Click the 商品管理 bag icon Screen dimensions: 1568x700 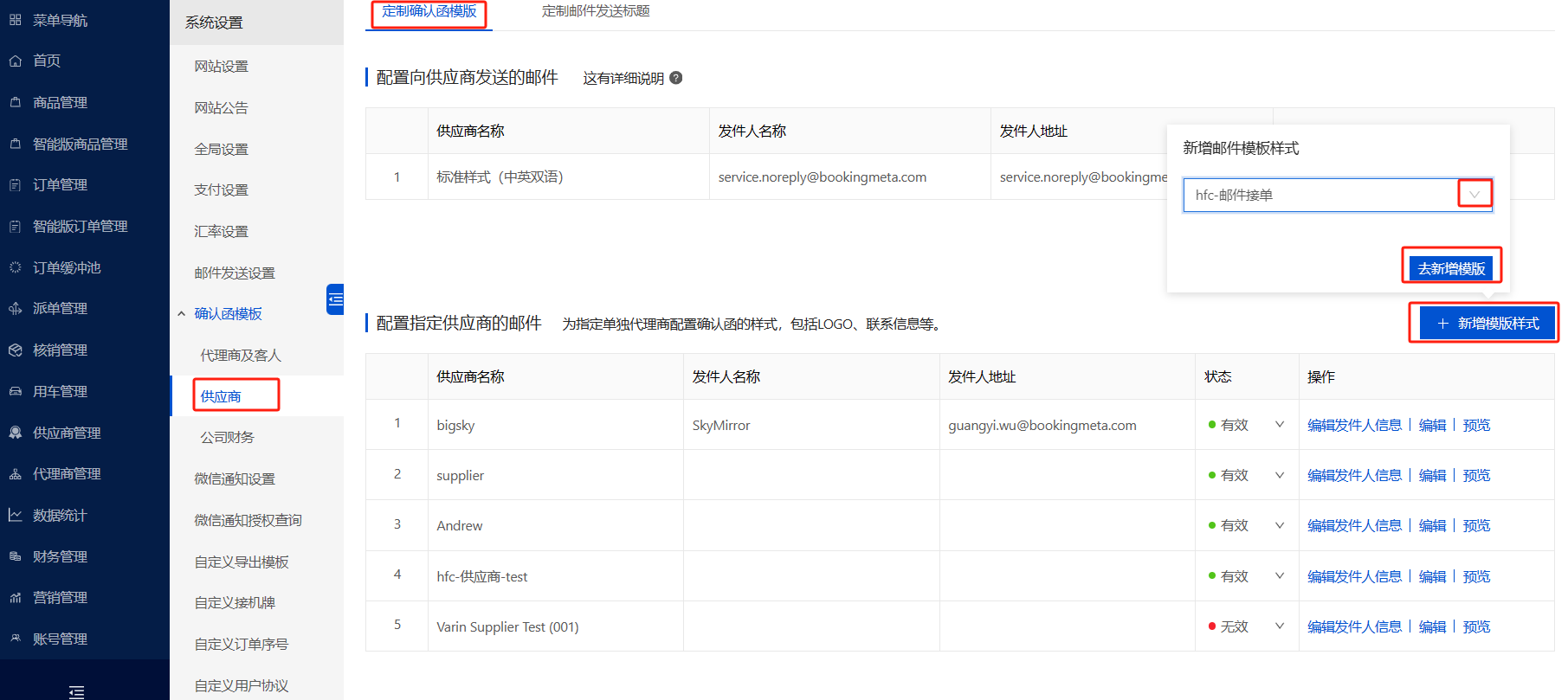pyautogui.click(x=15, y=102)
